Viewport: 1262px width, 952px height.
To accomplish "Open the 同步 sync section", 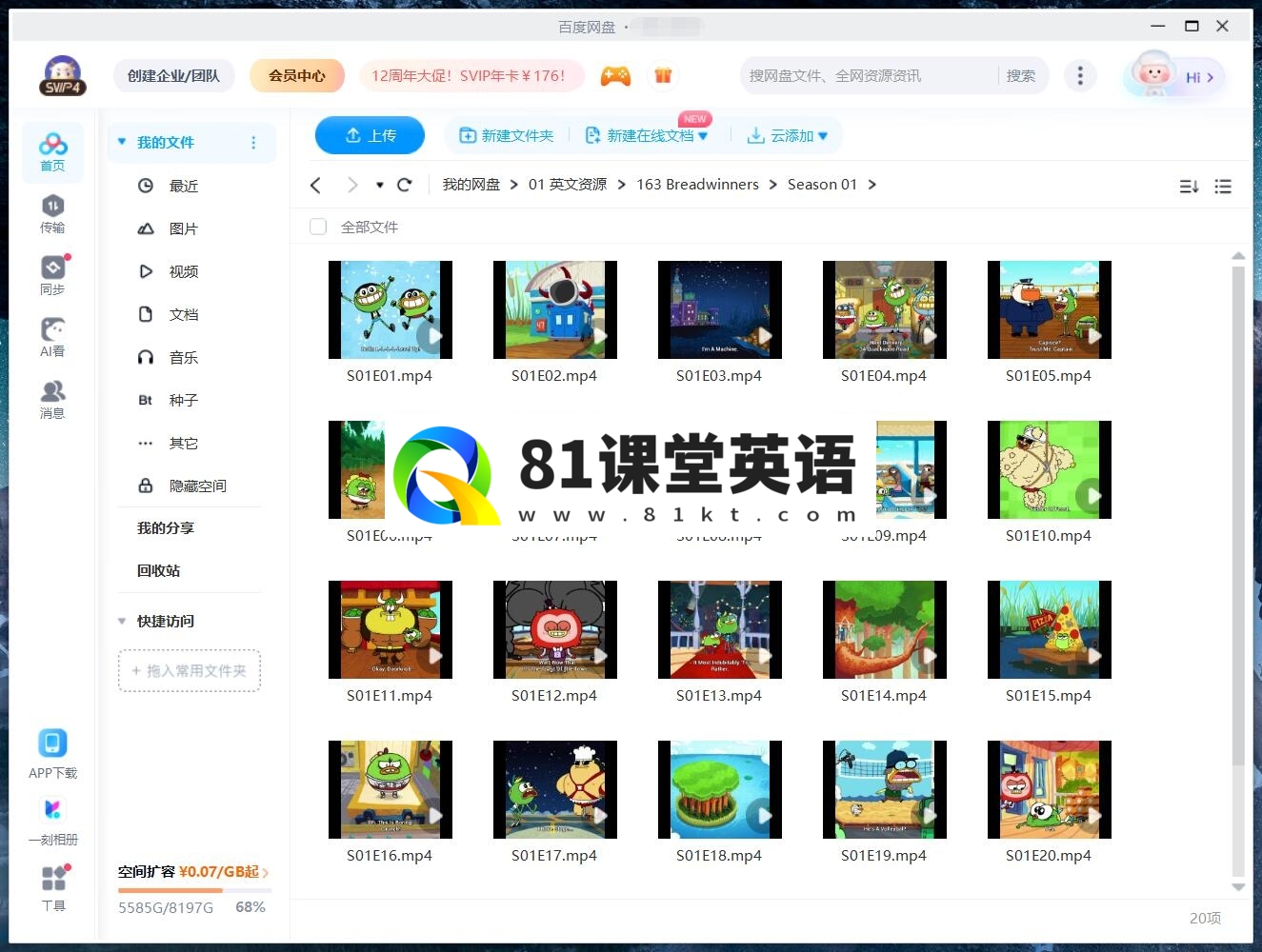I will coord(52,276).
